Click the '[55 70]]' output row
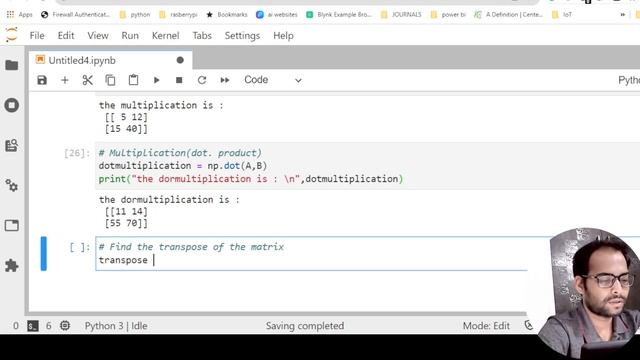 point(126,223)
